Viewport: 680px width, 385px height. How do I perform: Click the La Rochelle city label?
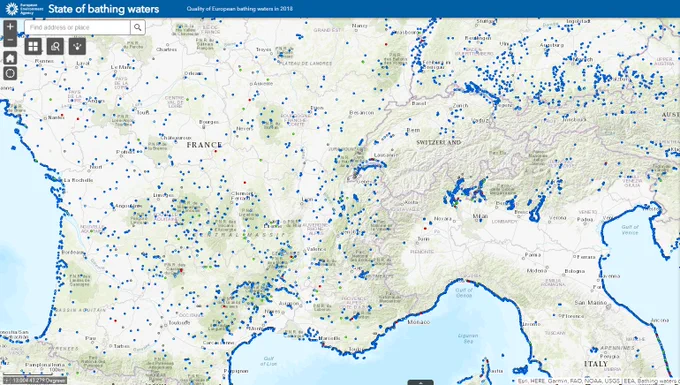tap(78, 180)
